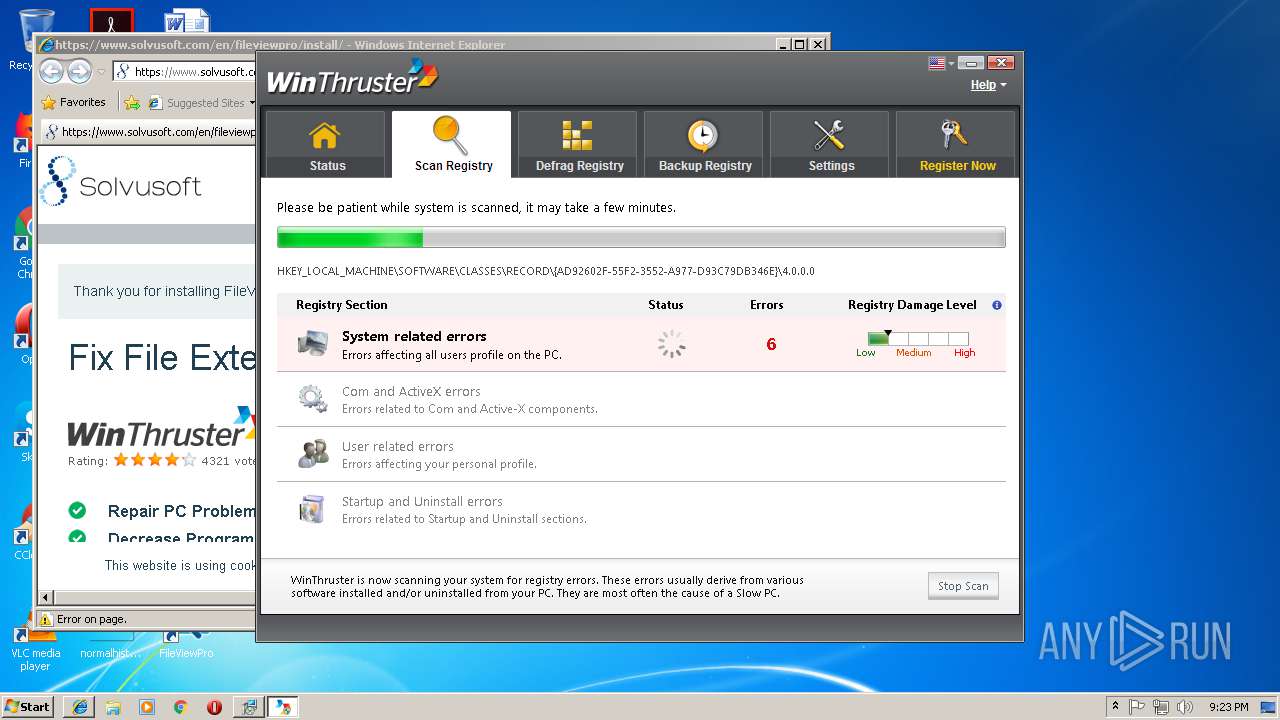Screen dimensions: 1280x720
Task: Click the Register Now tab
Action: pyautogui.click(x=955, y=144)
